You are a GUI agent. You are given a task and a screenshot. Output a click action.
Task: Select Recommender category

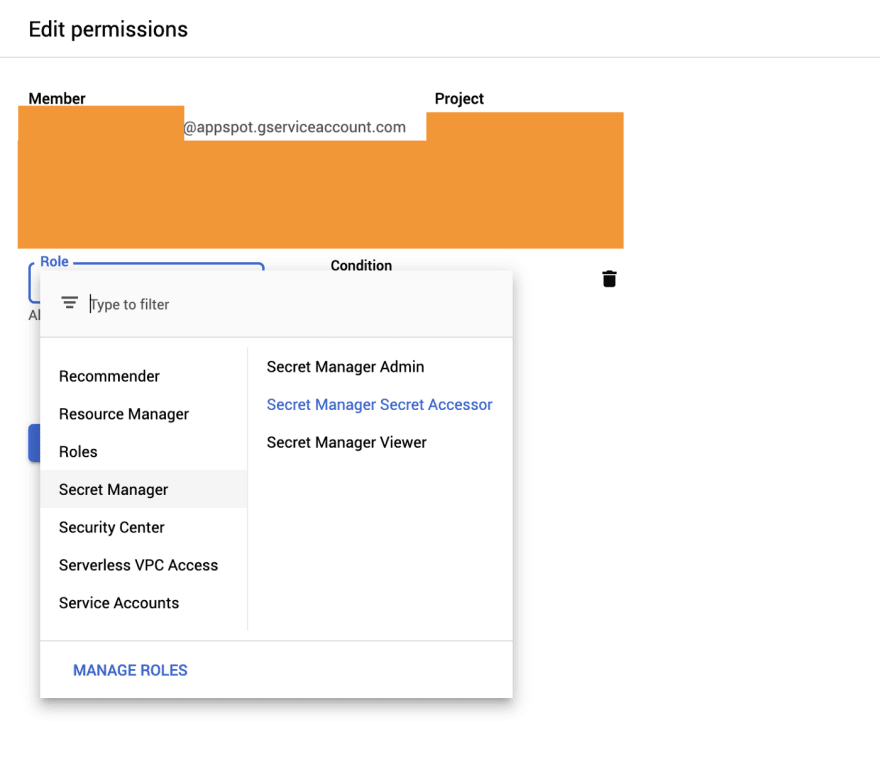[x=144, y=376]
